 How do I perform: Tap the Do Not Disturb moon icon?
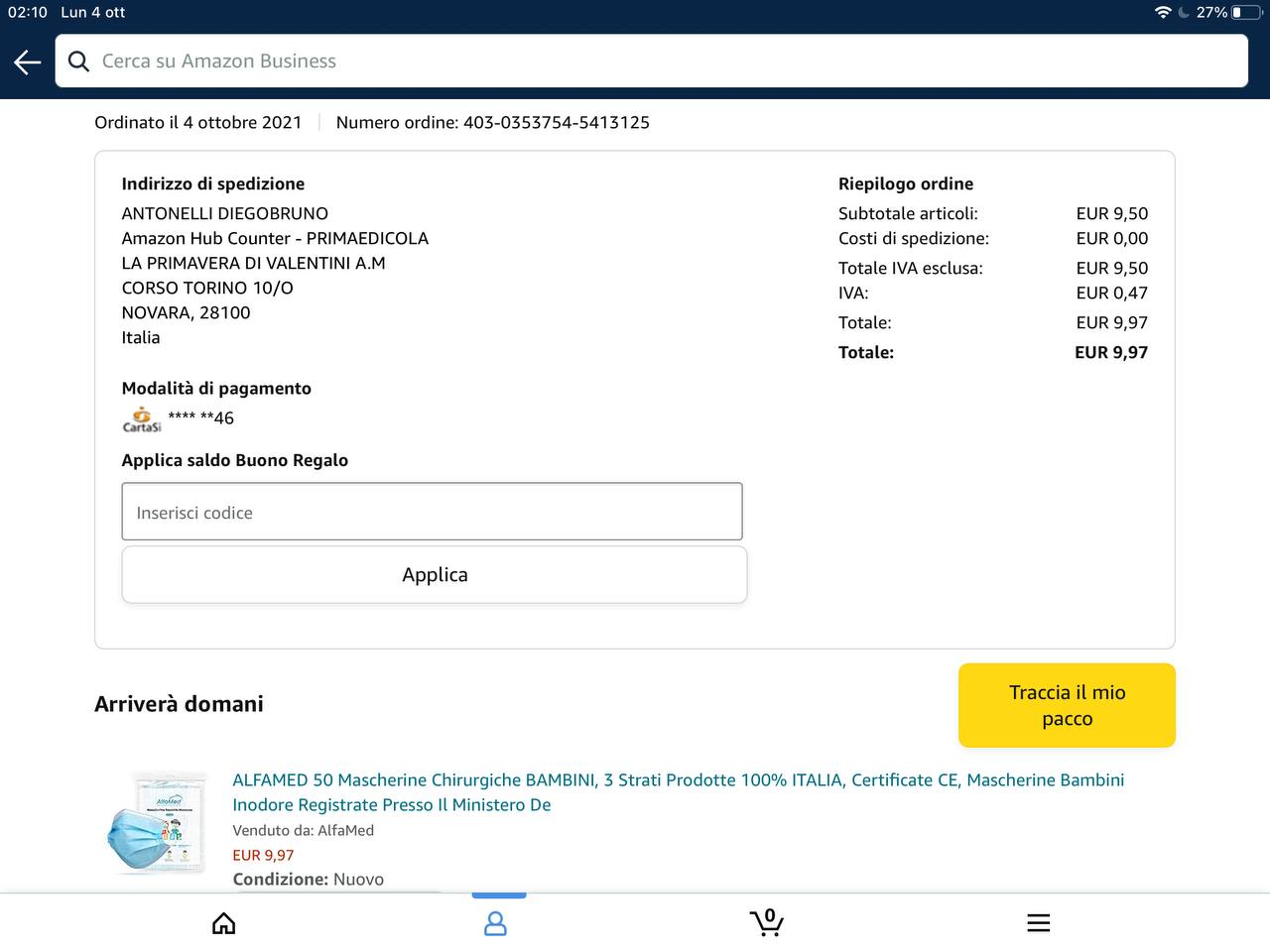click(1184, 13)
